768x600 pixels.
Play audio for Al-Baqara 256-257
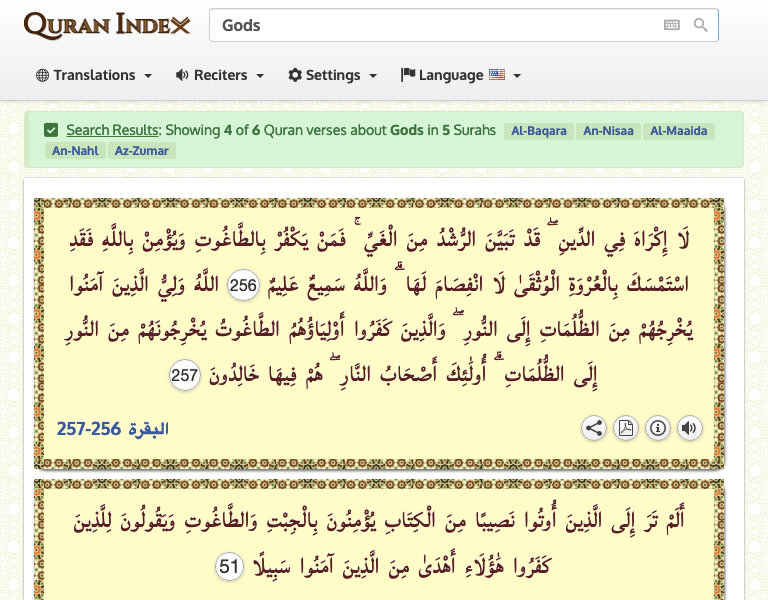pos(689,428)
